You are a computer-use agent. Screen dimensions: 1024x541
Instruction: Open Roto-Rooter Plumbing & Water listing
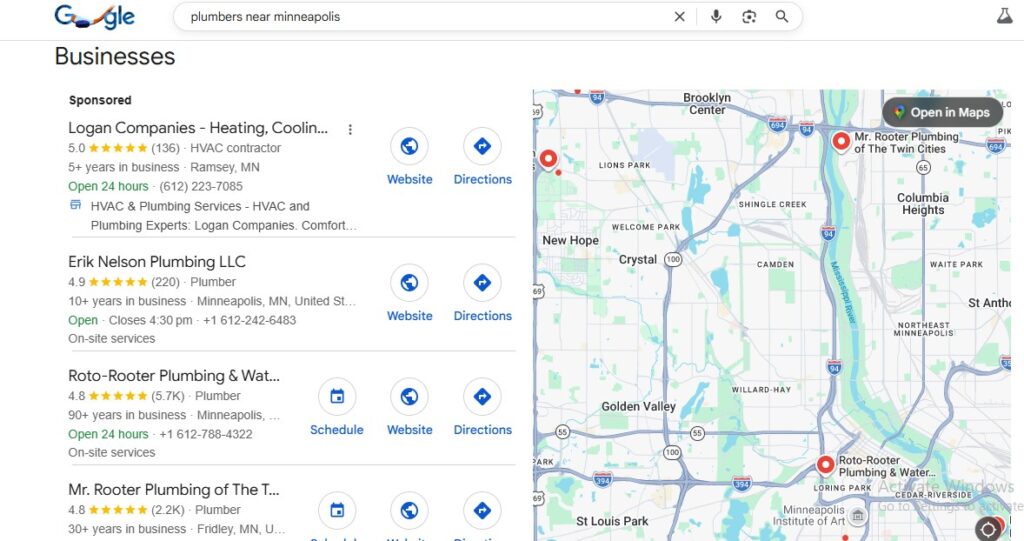(174, 376)
